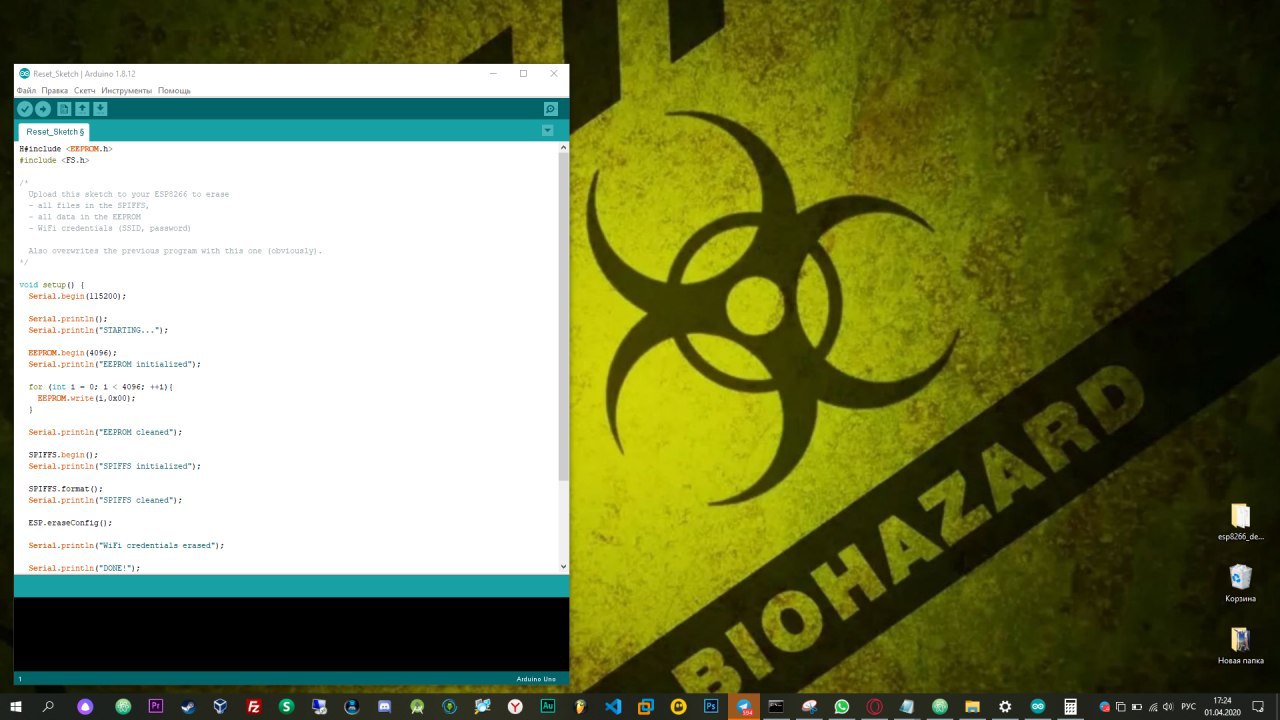This screenshot has width=1280, height=720.
Task: Open the Скетч menu
Action: tap(85, 91)
